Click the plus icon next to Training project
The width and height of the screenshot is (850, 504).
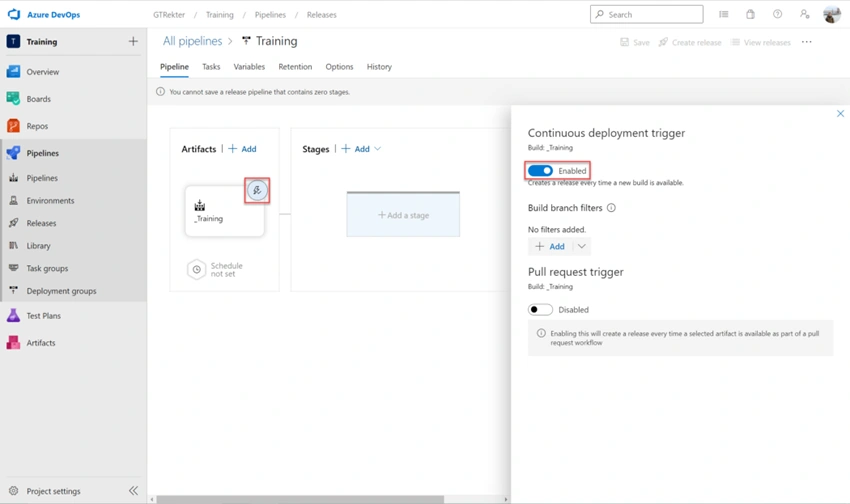pyautogui.click(x=133, y=41)
